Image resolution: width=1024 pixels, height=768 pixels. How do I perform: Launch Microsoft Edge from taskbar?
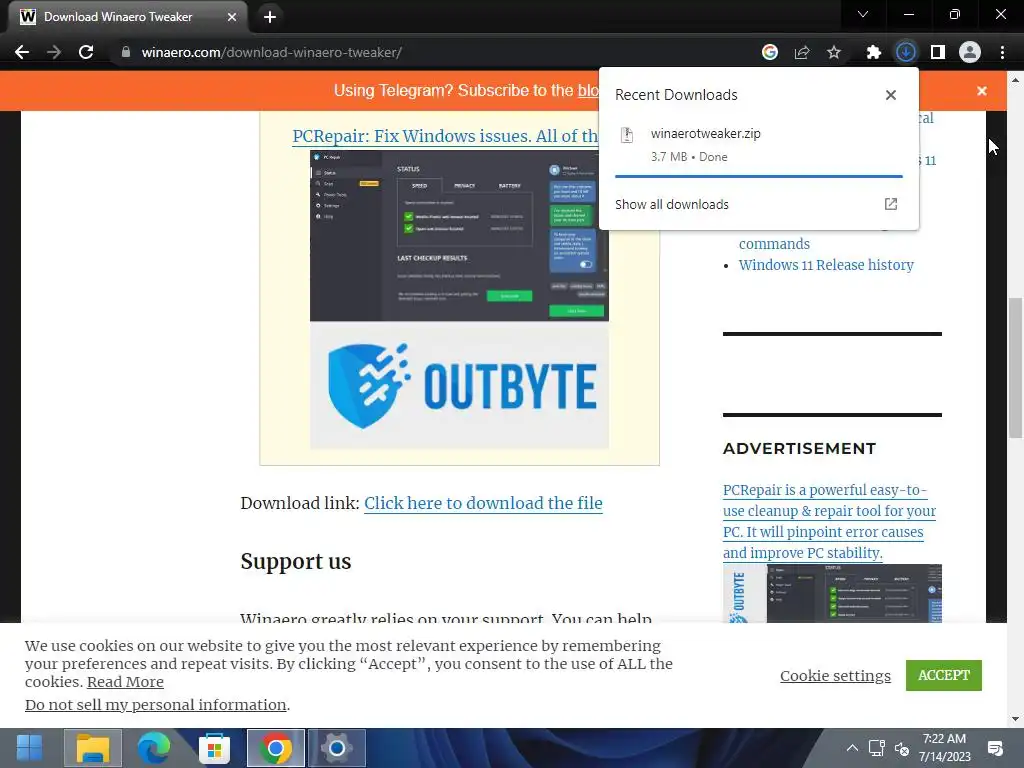tap(153, 748)
